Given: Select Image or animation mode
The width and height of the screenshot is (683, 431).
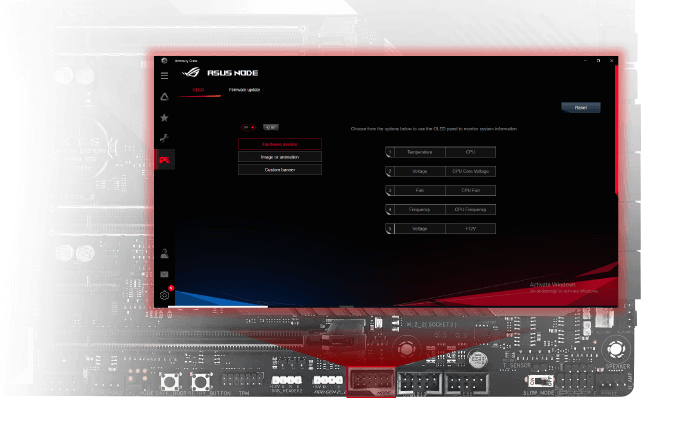Looking at the screenshot, I should (x=280, y=157).
